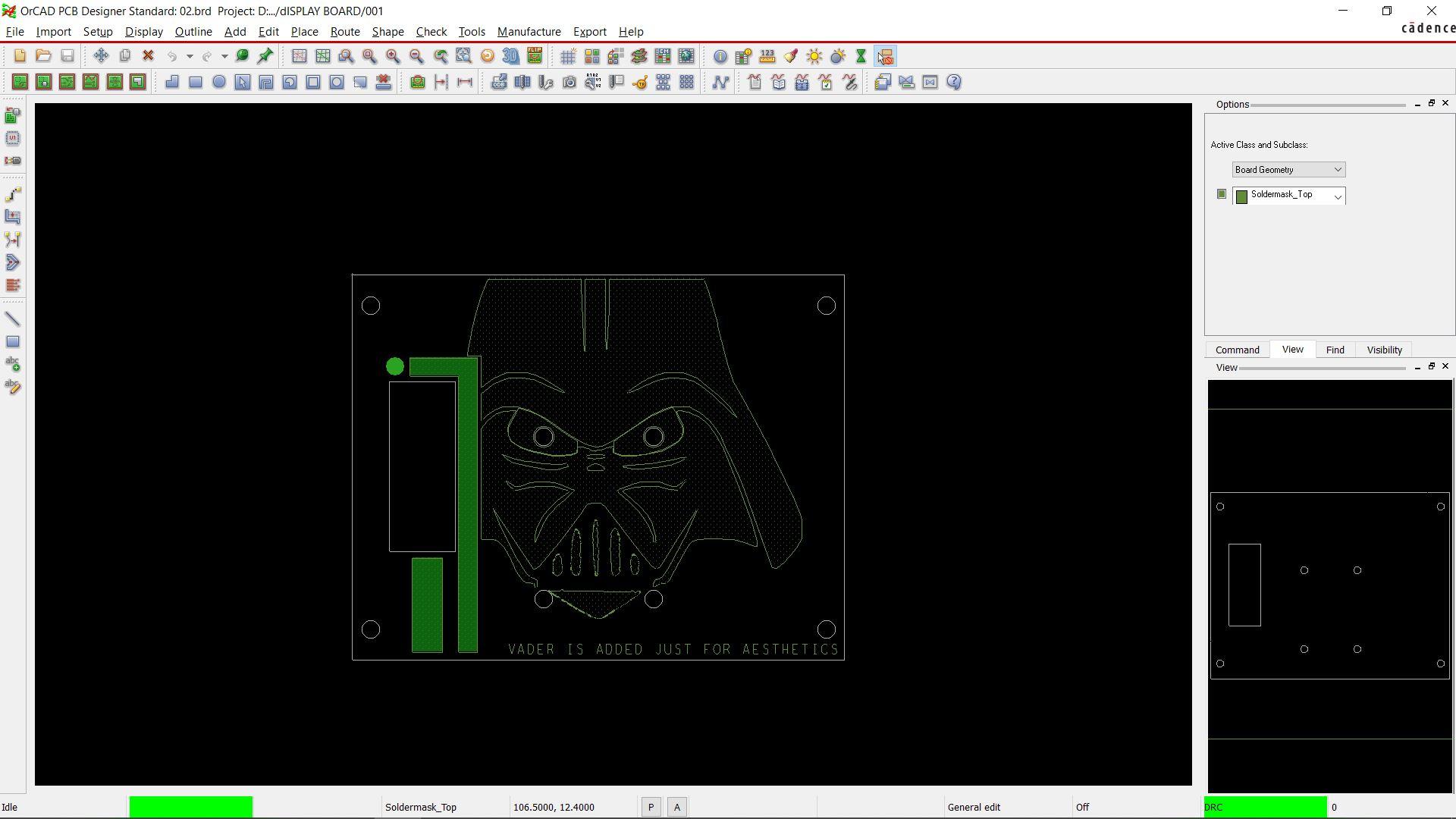Open the undo history dropdown arrow
This screenshot has height=819, width=1456.
click(x=190, y=56)
